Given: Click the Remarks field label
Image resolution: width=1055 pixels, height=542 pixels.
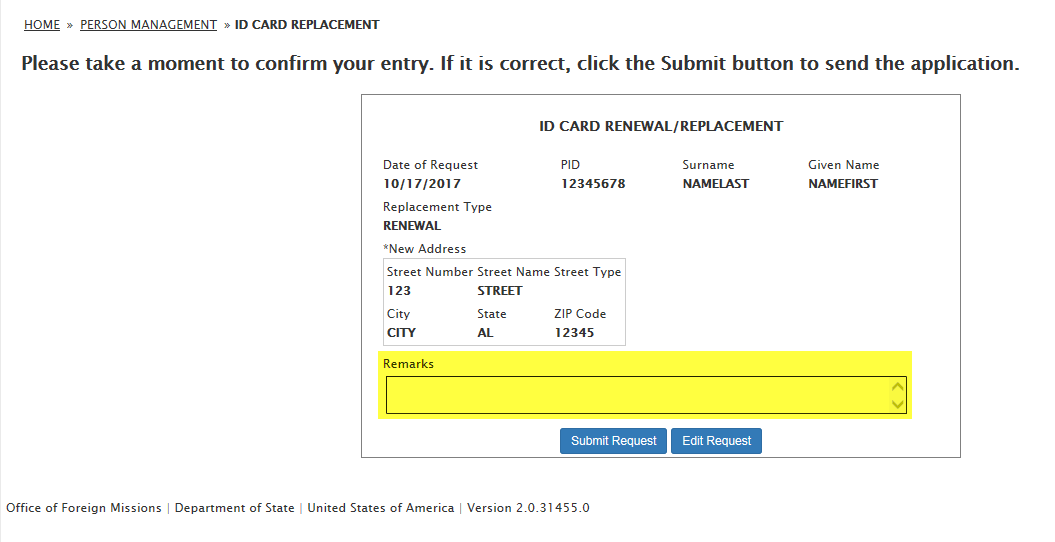Looking at the screenshot, I should coord(408,364).
